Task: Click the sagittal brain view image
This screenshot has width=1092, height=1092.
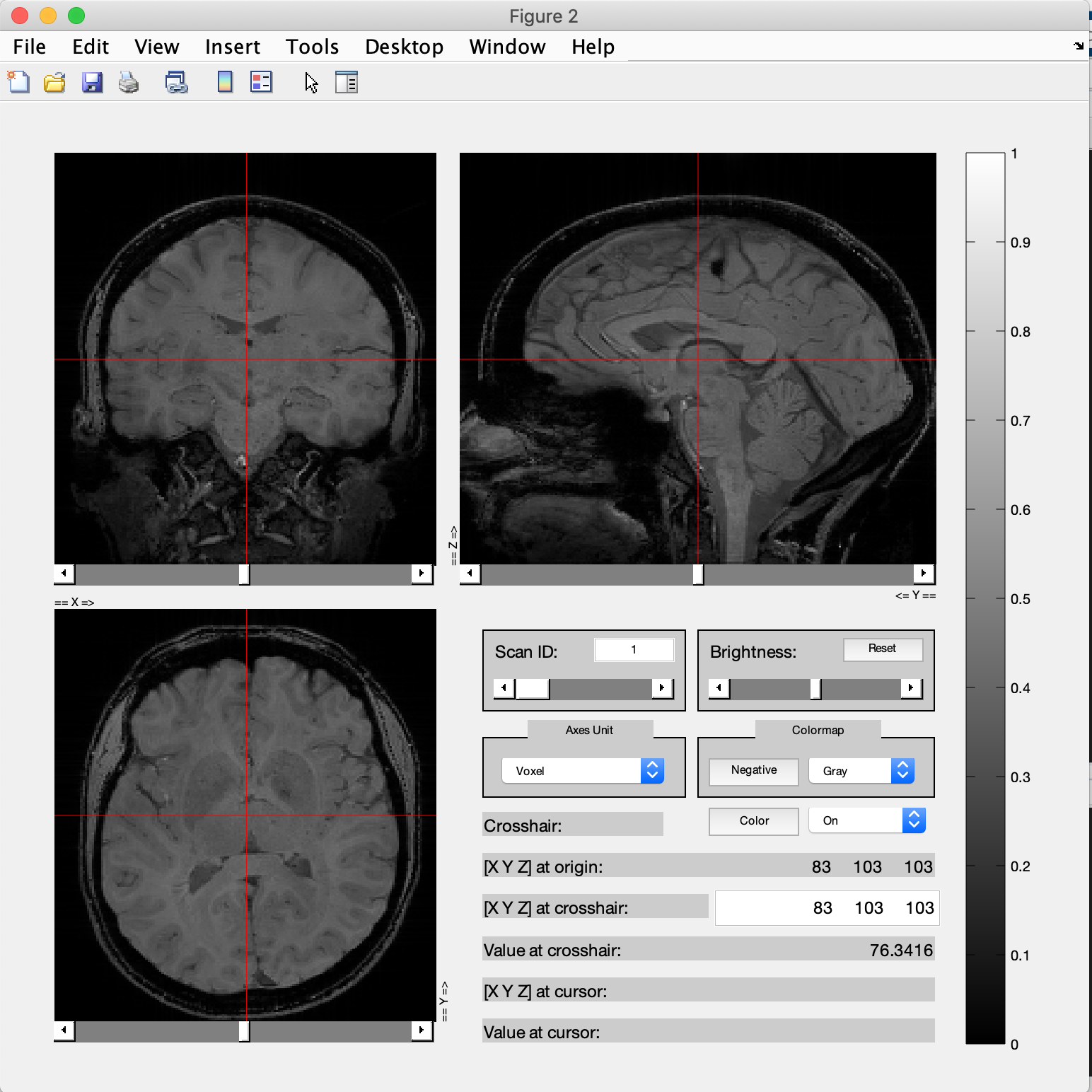Action: click(x=698, y=358)
